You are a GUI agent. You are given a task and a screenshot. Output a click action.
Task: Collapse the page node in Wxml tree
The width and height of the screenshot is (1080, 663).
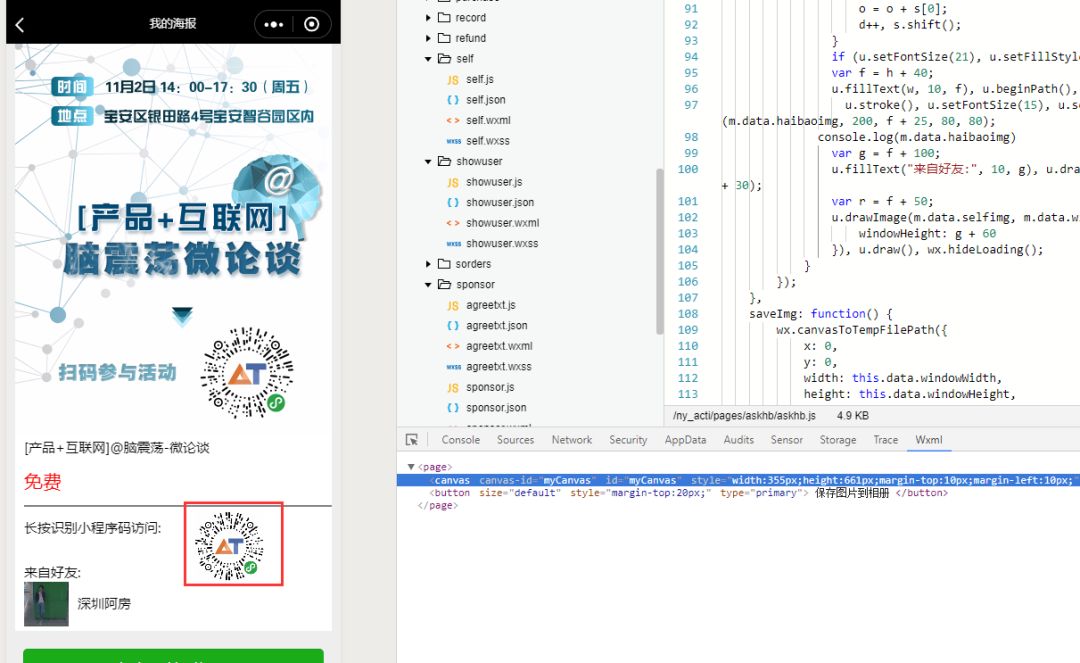411,467
